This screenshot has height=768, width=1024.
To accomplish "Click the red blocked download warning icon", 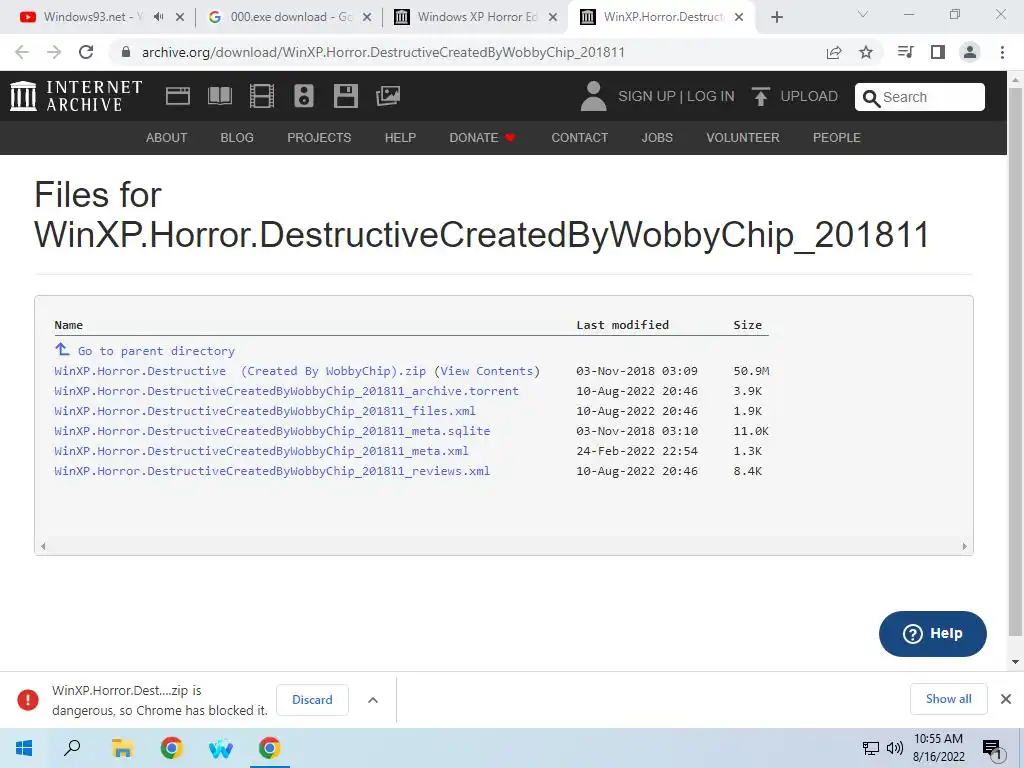I will pyautogui.click(x=27, y=699).
